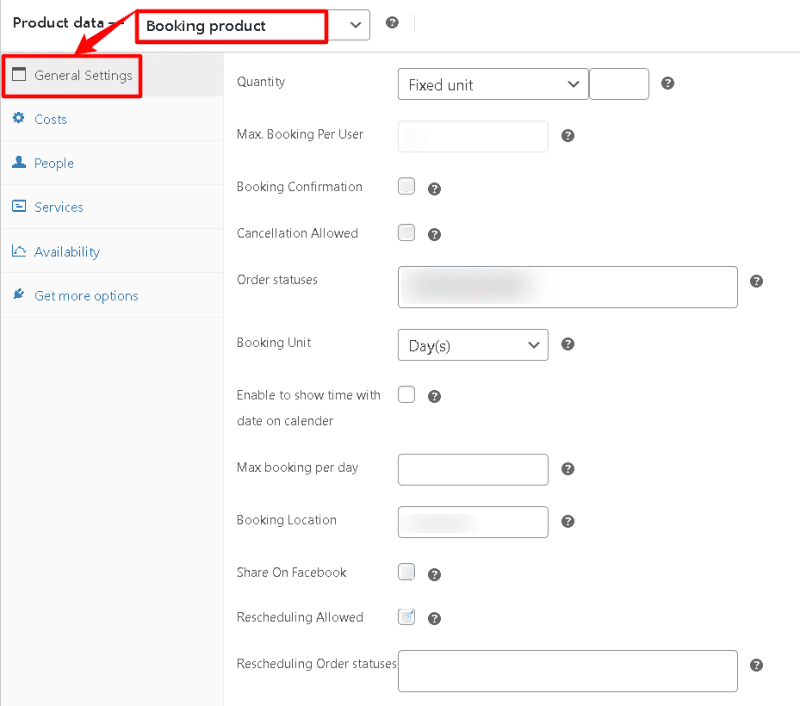Click the People person icon
Screen dimensions: 800x706
[x=21, y=162]
